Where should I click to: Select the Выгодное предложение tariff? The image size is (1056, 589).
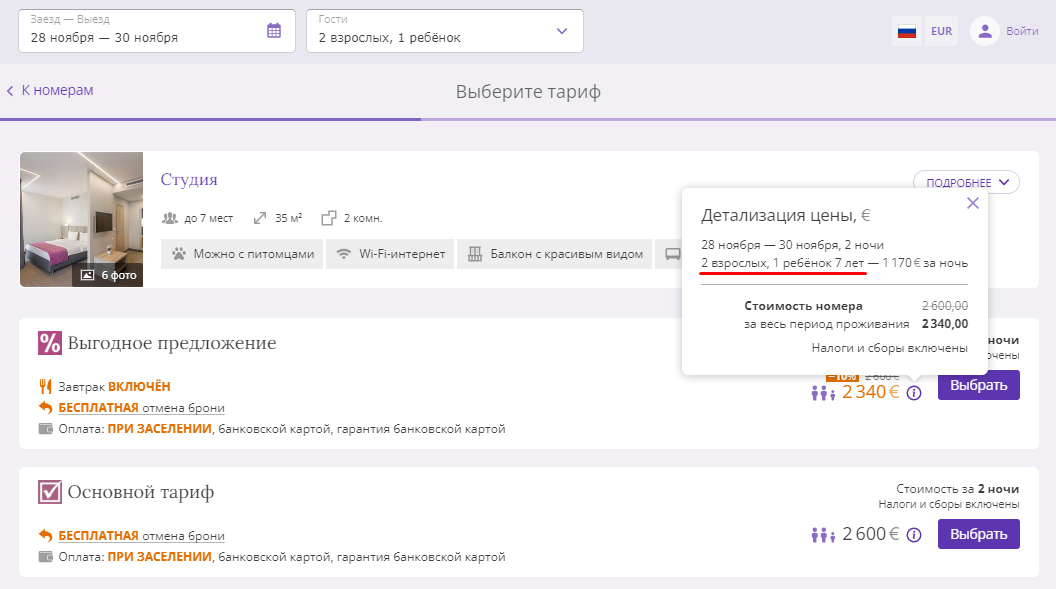pyautogui.click(x=979, y=385)
